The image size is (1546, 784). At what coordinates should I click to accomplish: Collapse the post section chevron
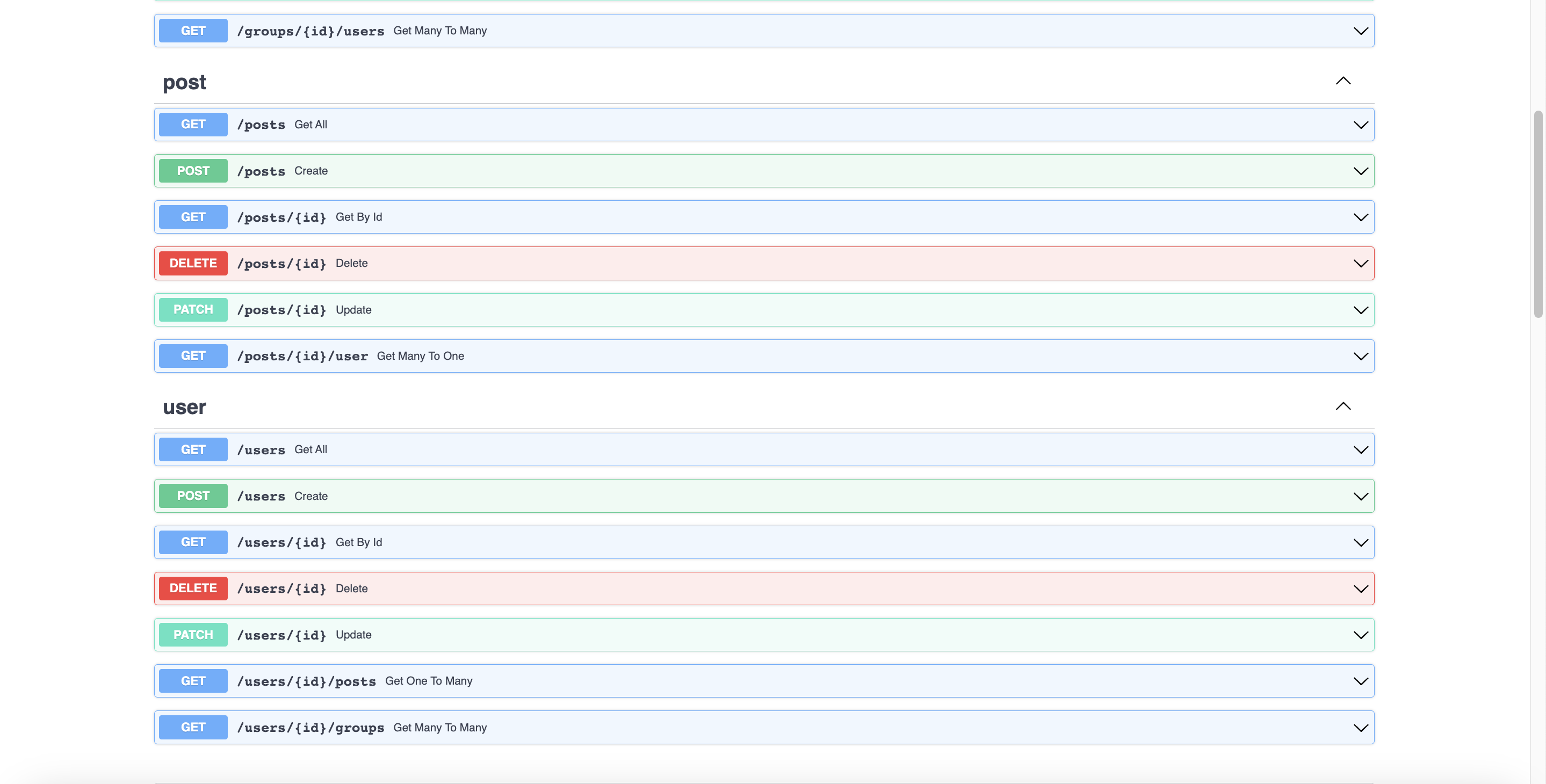(x=1342, y=81)
